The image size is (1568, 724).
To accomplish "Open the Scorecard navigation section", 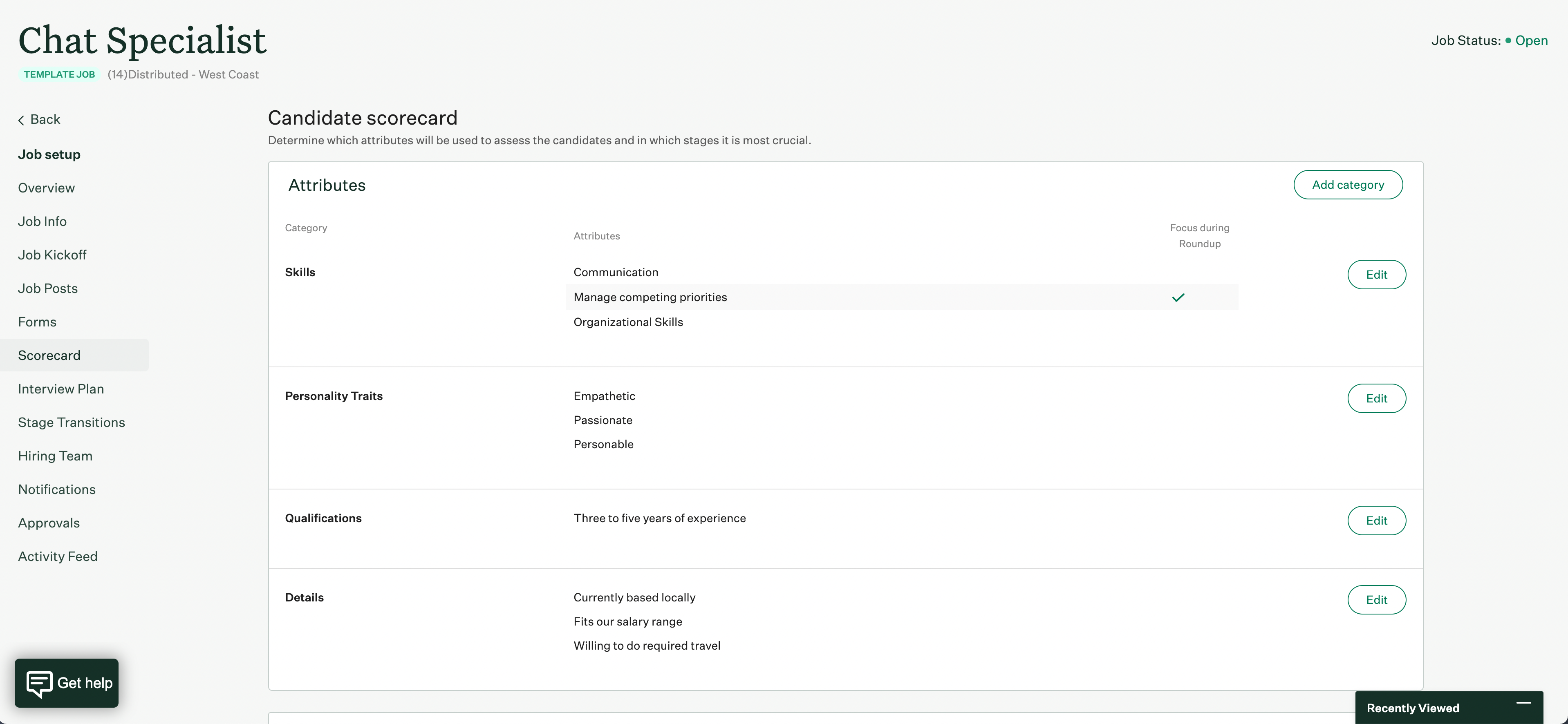I will tap(49, 355).
